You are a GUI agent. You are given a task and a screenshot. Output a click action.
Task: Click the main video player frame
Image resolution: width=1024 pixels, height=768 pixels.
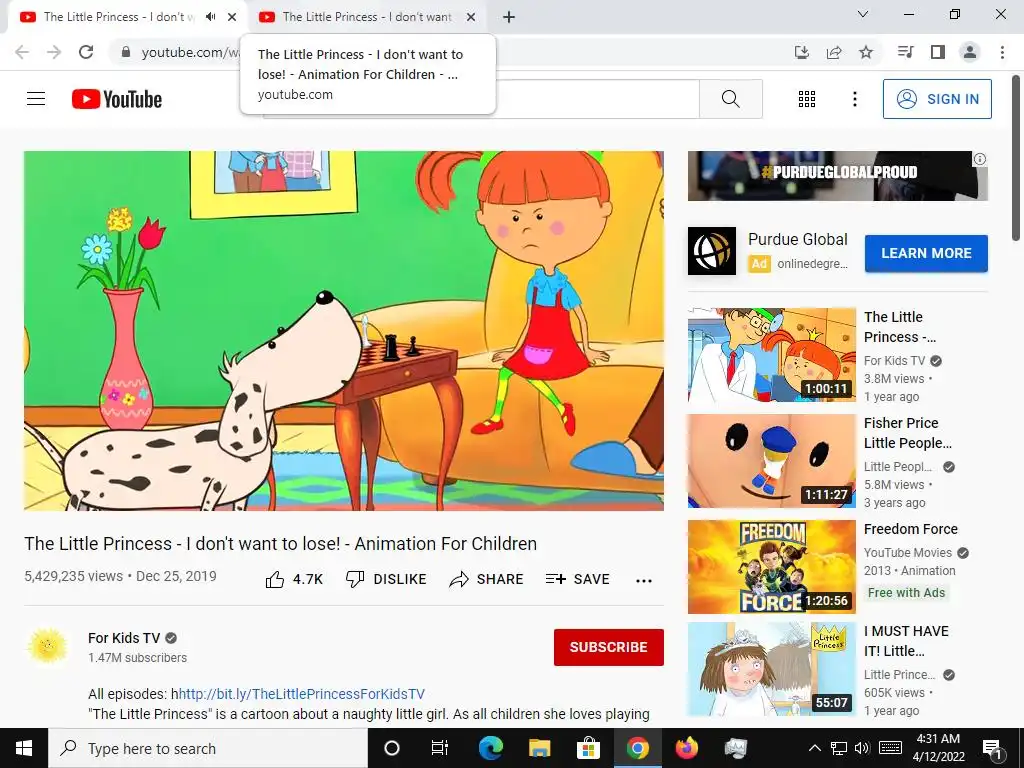click(x=344, y=330)
